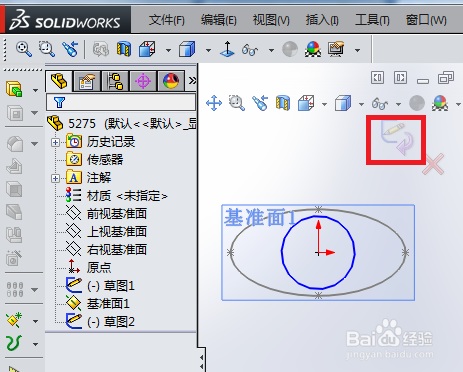
Task: Open extrude feature dropdown in sidebar
Action: pyautogui.click(x=35, y=90)
